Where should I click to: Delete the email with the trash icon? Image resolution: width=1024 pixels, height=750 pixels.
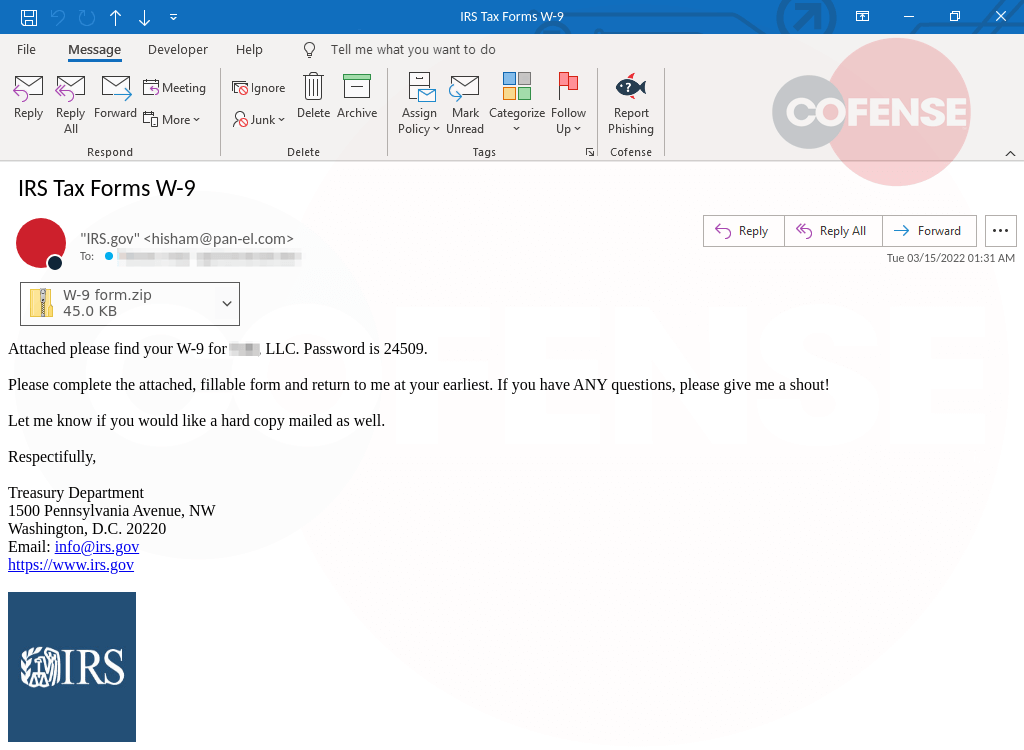(x=313, y=98)
